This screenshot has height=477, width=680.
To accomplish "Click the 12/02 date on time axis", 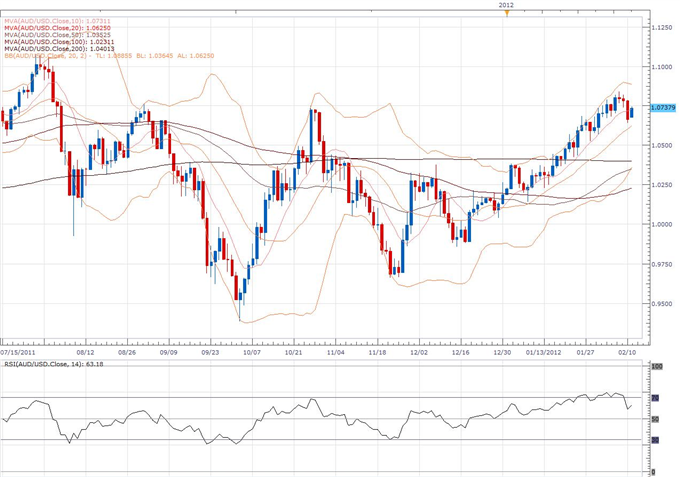I will (x=420, y=352).
